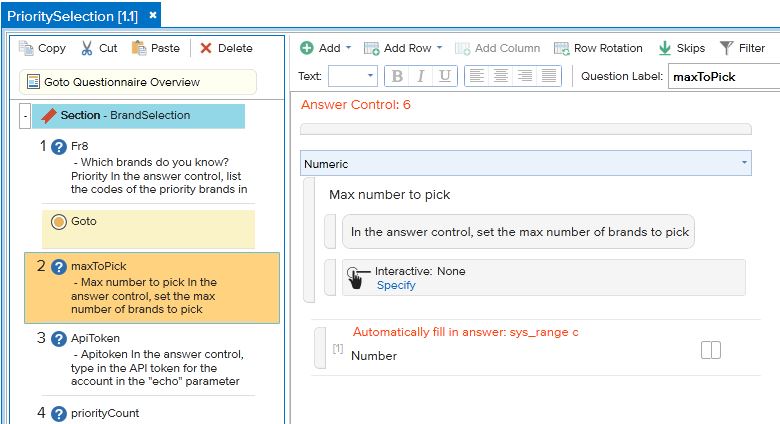Click the Interactive hand pointer icon
This screenshot has width=780, height=424.
click(355, 278)
